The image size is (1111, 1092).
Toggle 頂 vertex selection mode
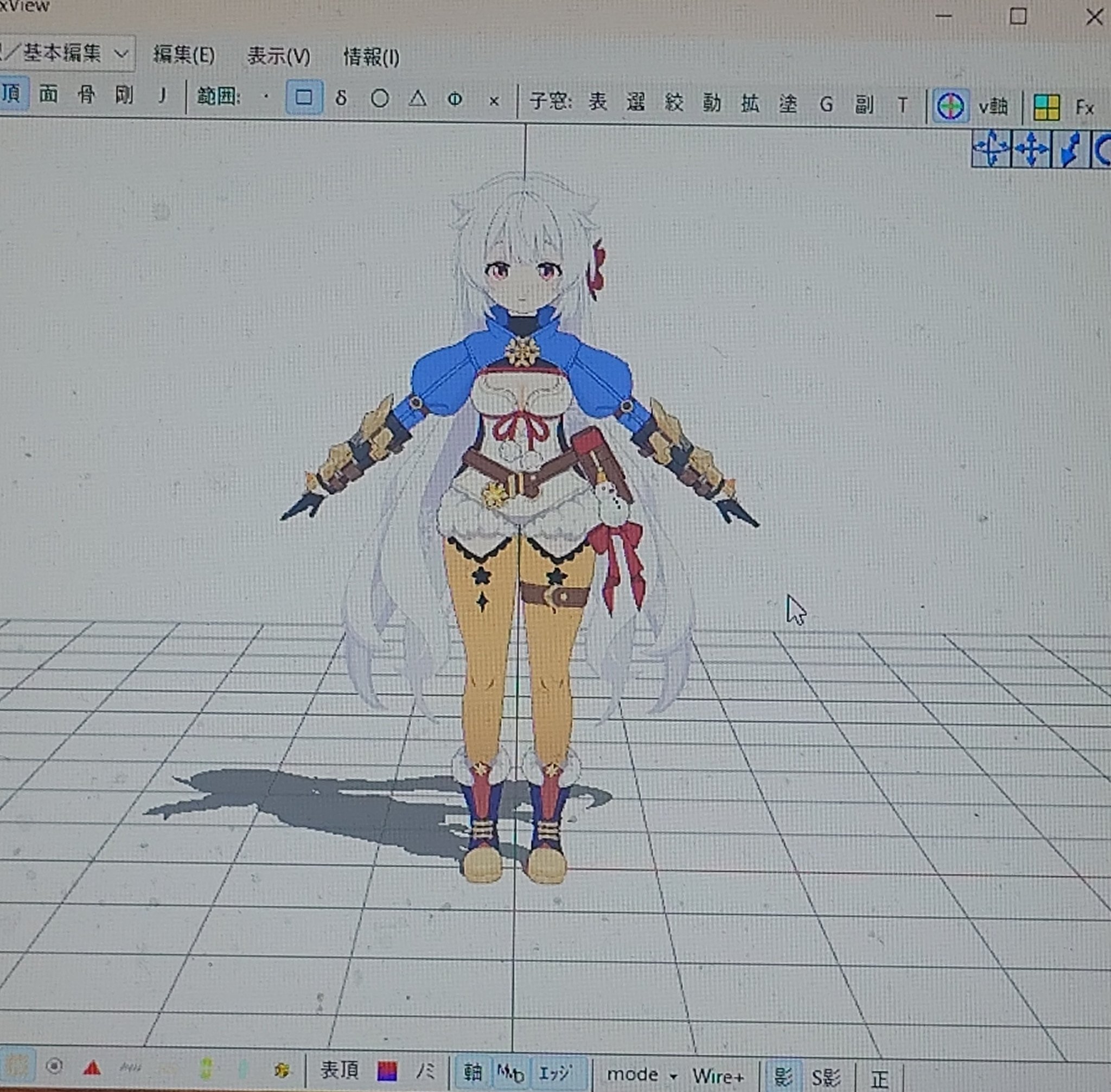[x=11, y=93]
